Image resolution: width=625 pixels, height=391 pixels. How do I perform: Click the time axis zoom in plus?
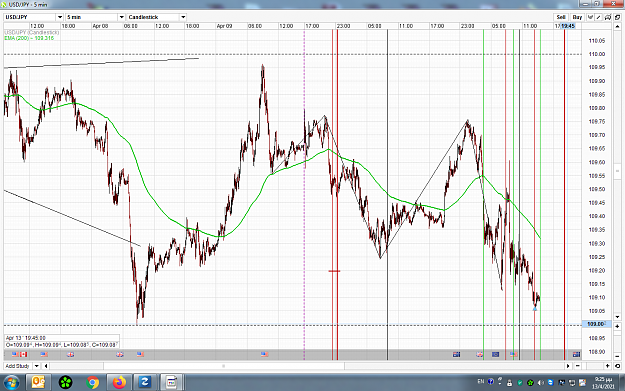607,366
